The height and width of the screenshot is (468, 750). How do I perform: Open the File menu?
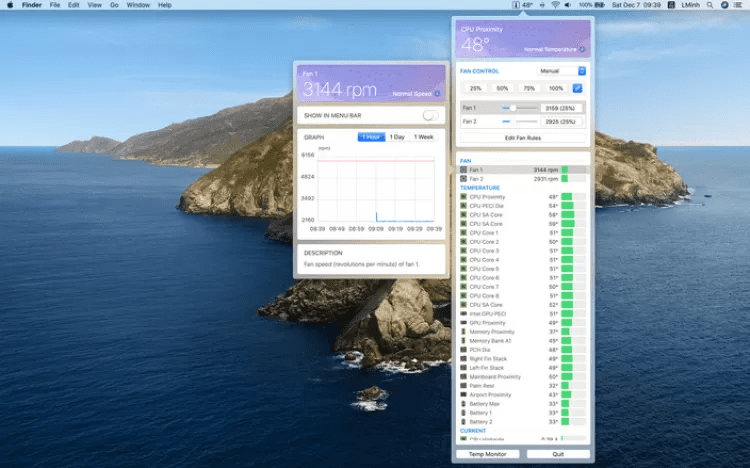click(55, 5)
